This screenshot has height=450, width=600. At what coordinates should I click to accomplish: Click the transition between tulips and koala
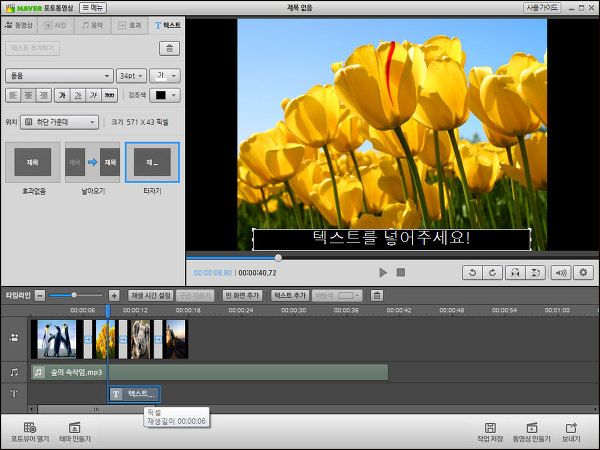coord(123,339)
